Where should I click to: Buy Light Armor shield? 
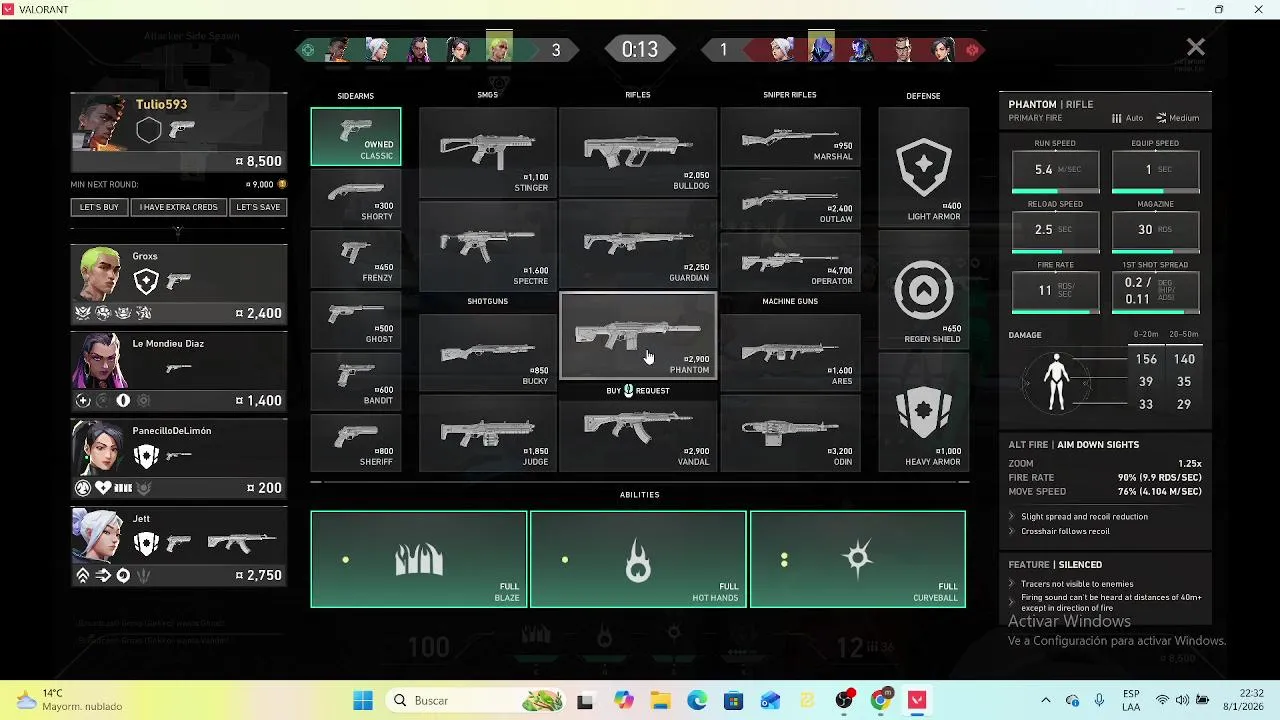pyautogui.click(x=923, y=167)
